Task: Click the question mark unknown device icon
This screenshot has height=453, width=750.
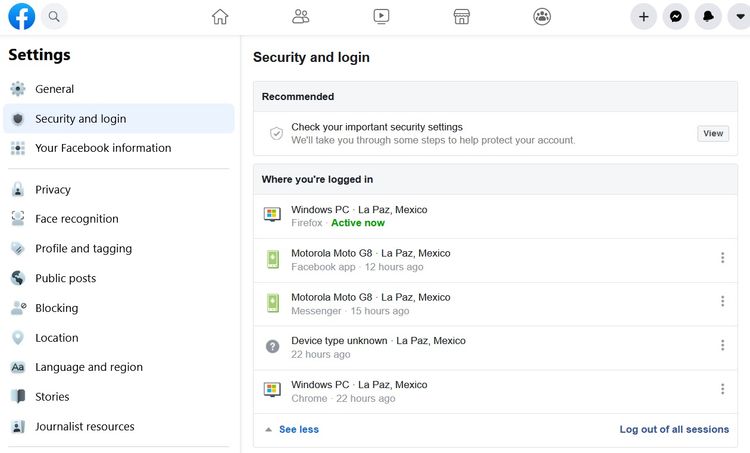Action: pos(273,346)
